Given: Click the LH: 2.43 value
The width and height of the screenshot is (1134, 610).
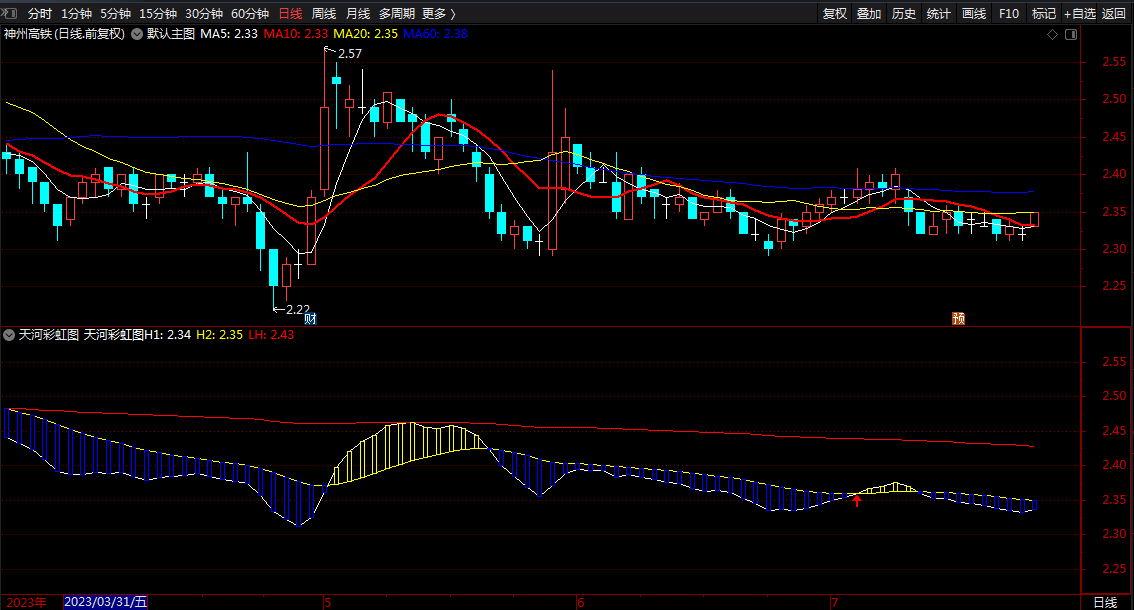Looking at the screenshot, I should coord(271,335).
